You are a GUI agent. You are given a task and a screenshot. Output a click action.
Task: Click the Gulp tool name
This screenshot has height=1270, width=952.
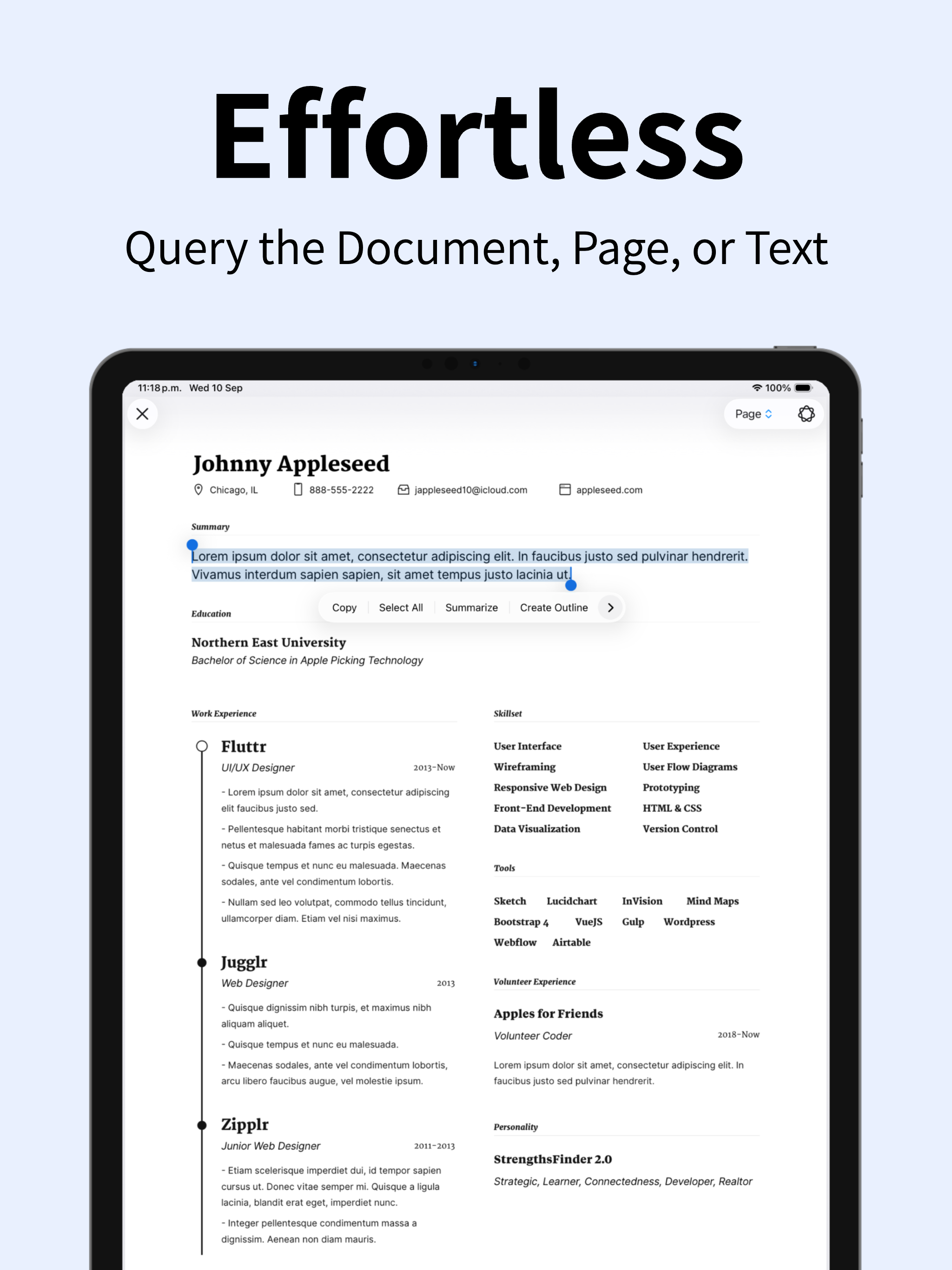(x=633, y=922)
